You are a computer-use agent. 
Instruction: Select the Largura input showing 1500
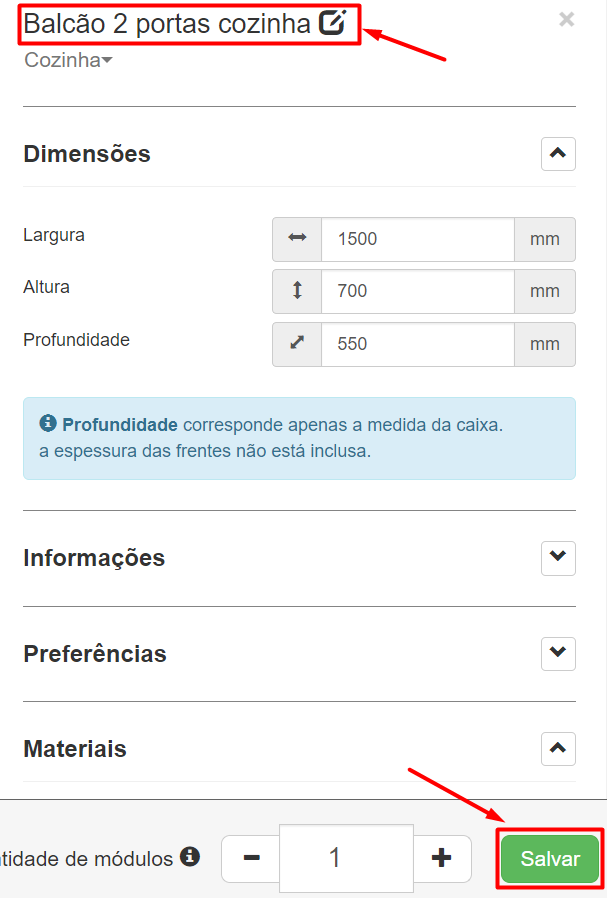tap(418, 239)
